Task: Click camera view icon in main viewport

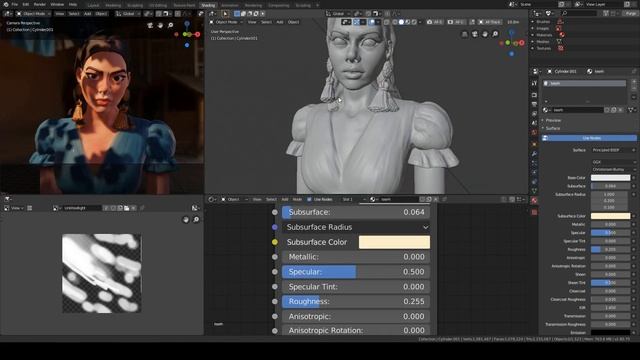Action: tap(475, 34)
